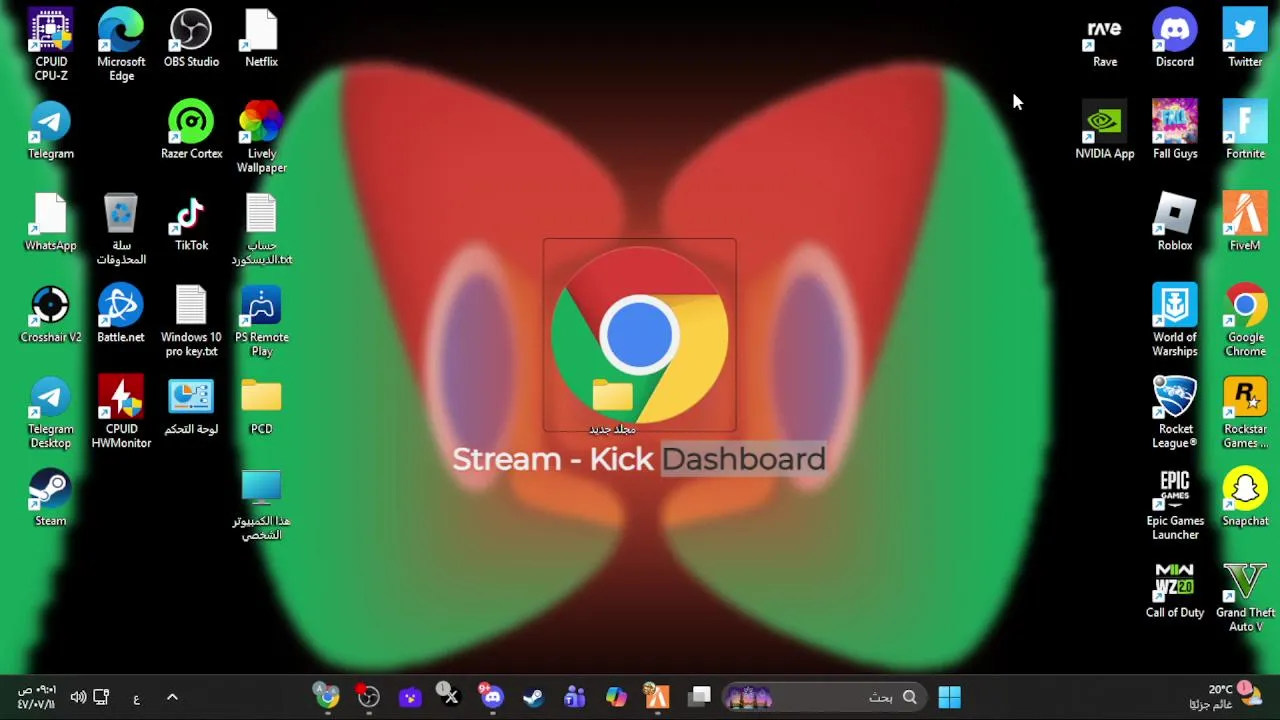Open the Windows Start button on the taskbar
This screenshot has width=1280, height=720.
(x=950, y=697)
